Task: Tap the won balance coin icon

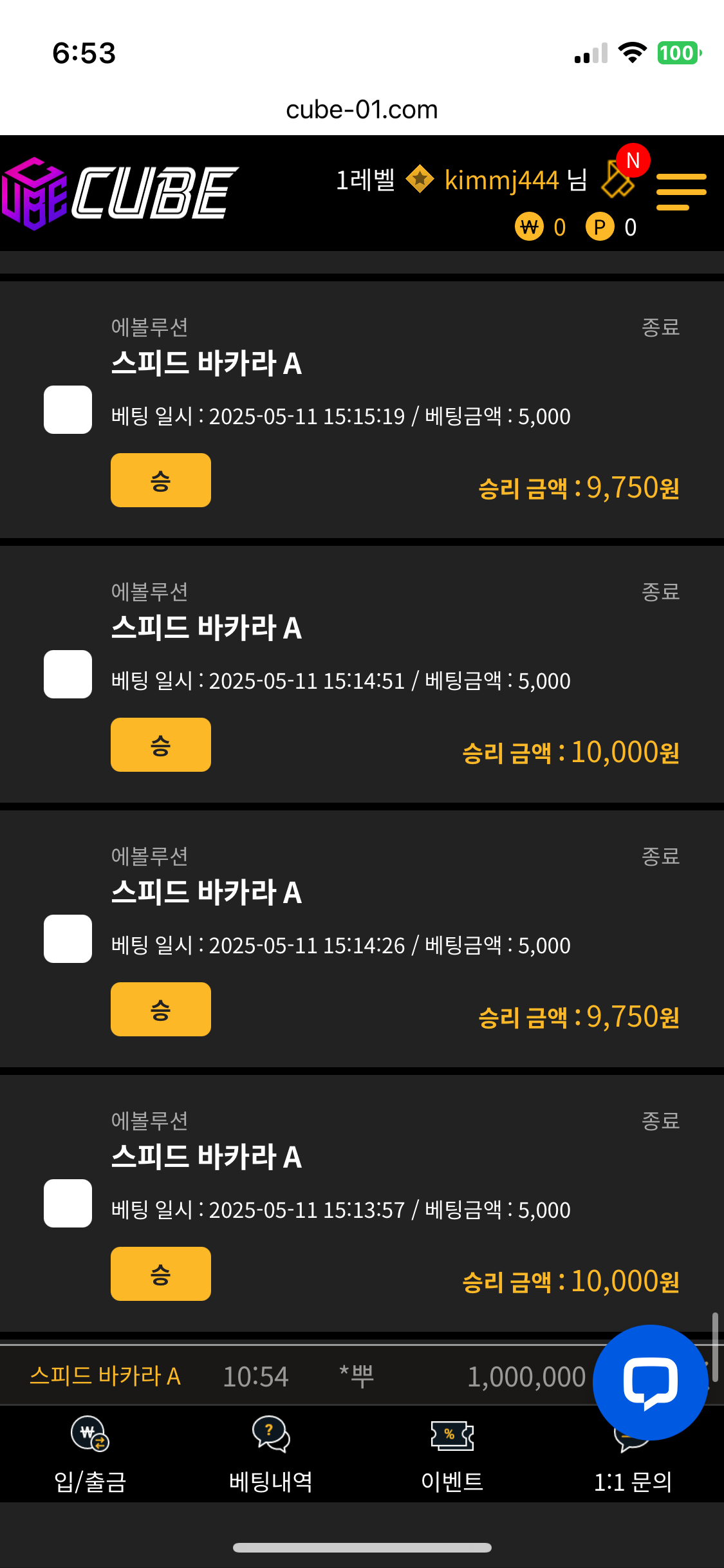Action: 529,227
